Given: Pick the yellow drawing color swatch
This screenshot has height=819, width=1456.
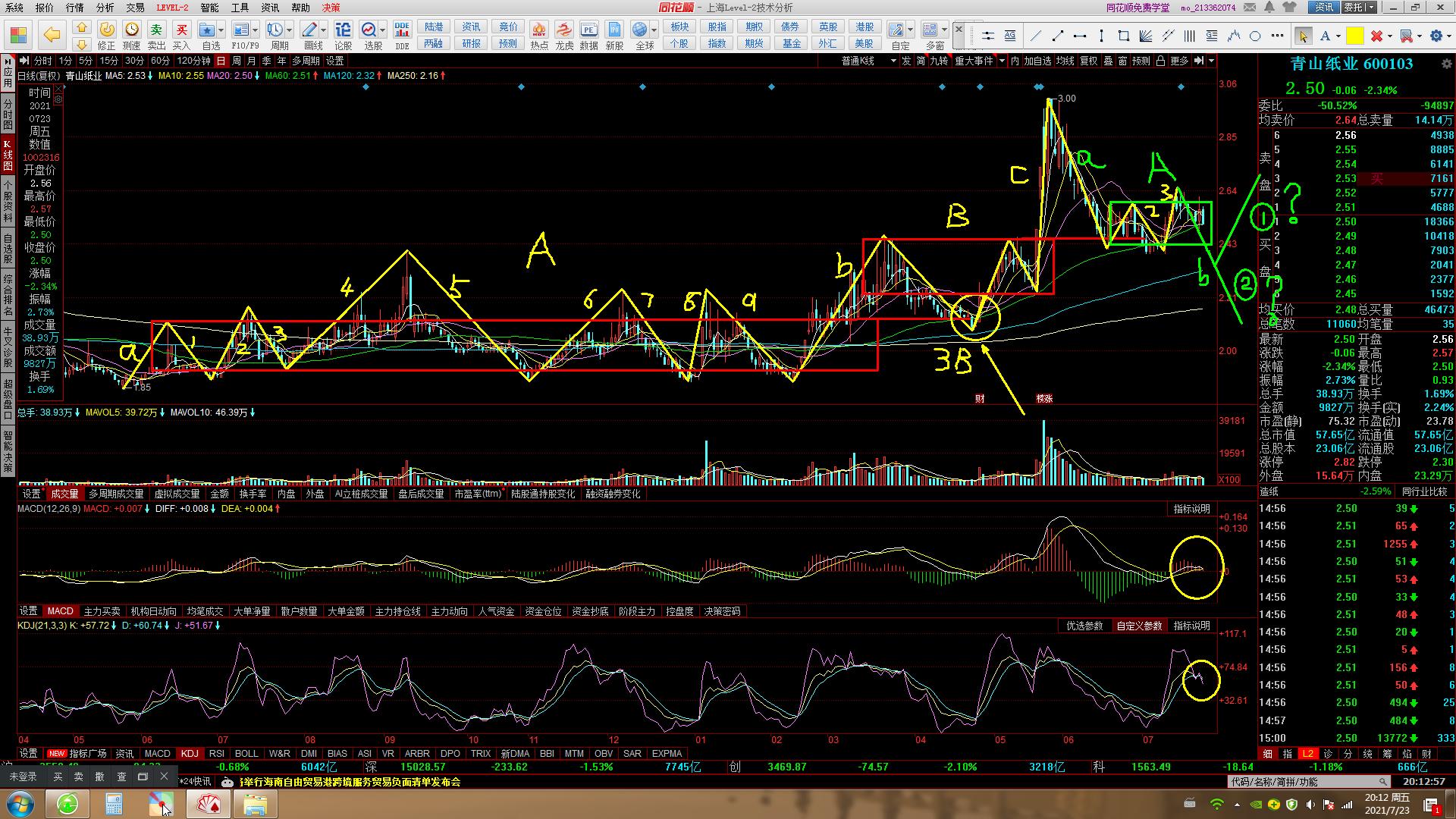Looking at the screenshot, I should [1354, 36].
